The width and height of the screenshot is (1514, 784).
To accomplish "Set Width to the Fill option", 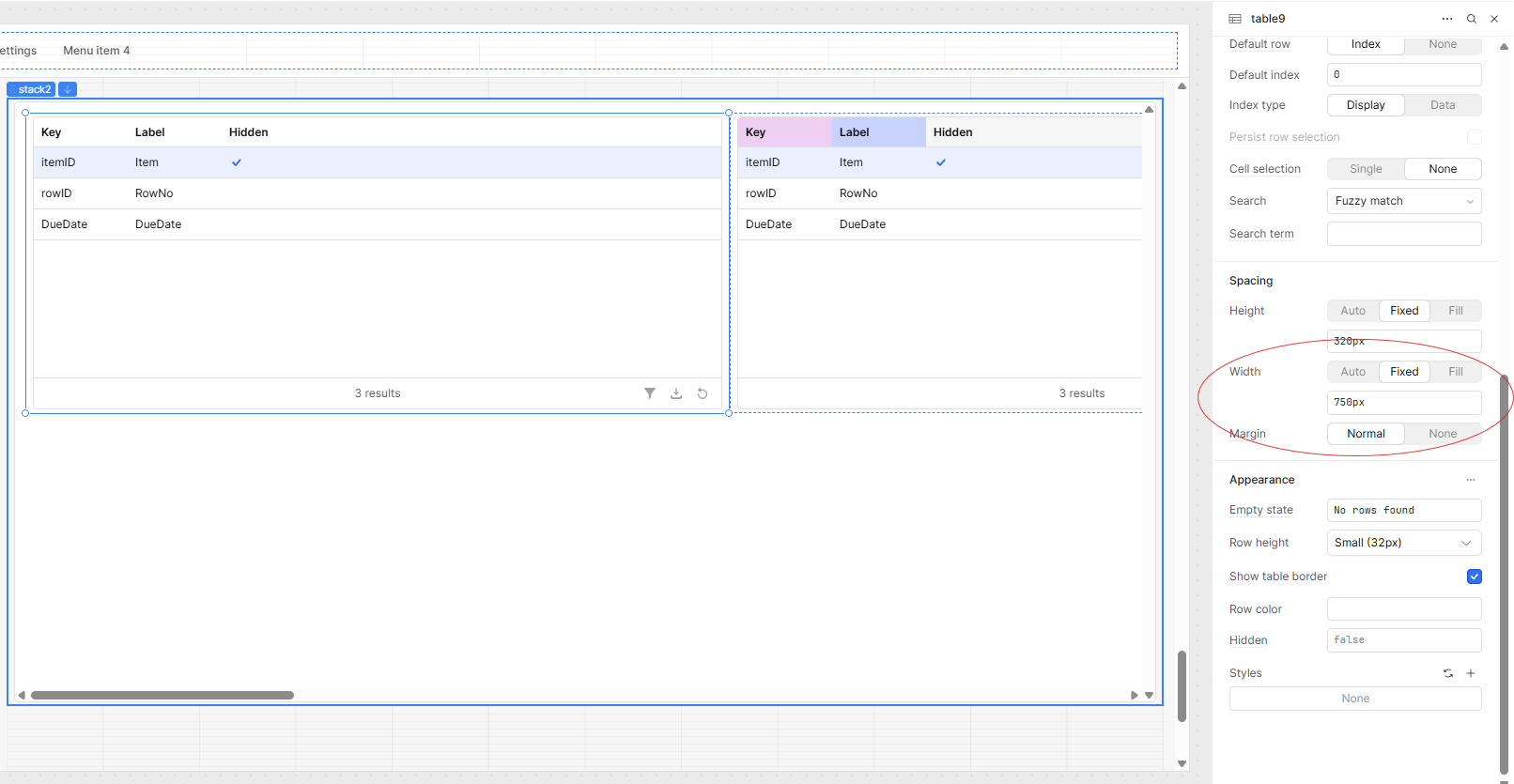I will (1455, 372).
